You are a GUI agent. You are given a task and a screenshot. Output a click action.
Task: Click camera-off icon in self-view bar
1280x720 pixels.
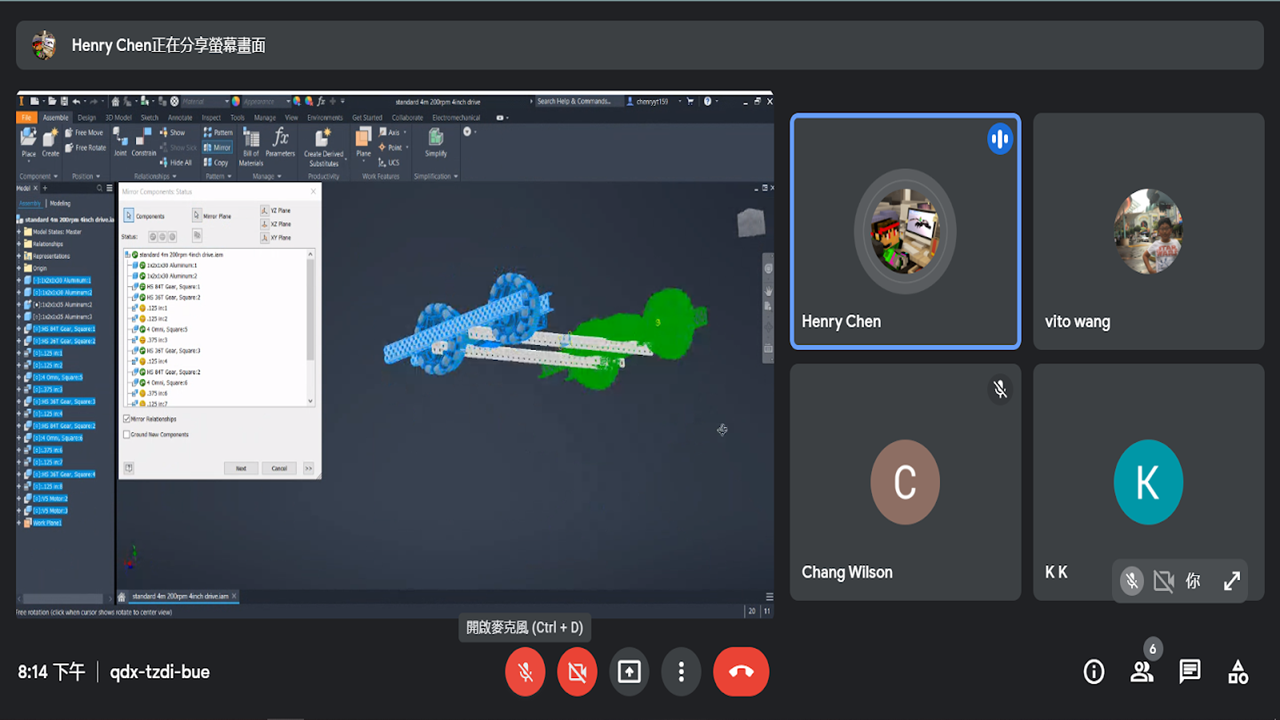click(1163, 581)
